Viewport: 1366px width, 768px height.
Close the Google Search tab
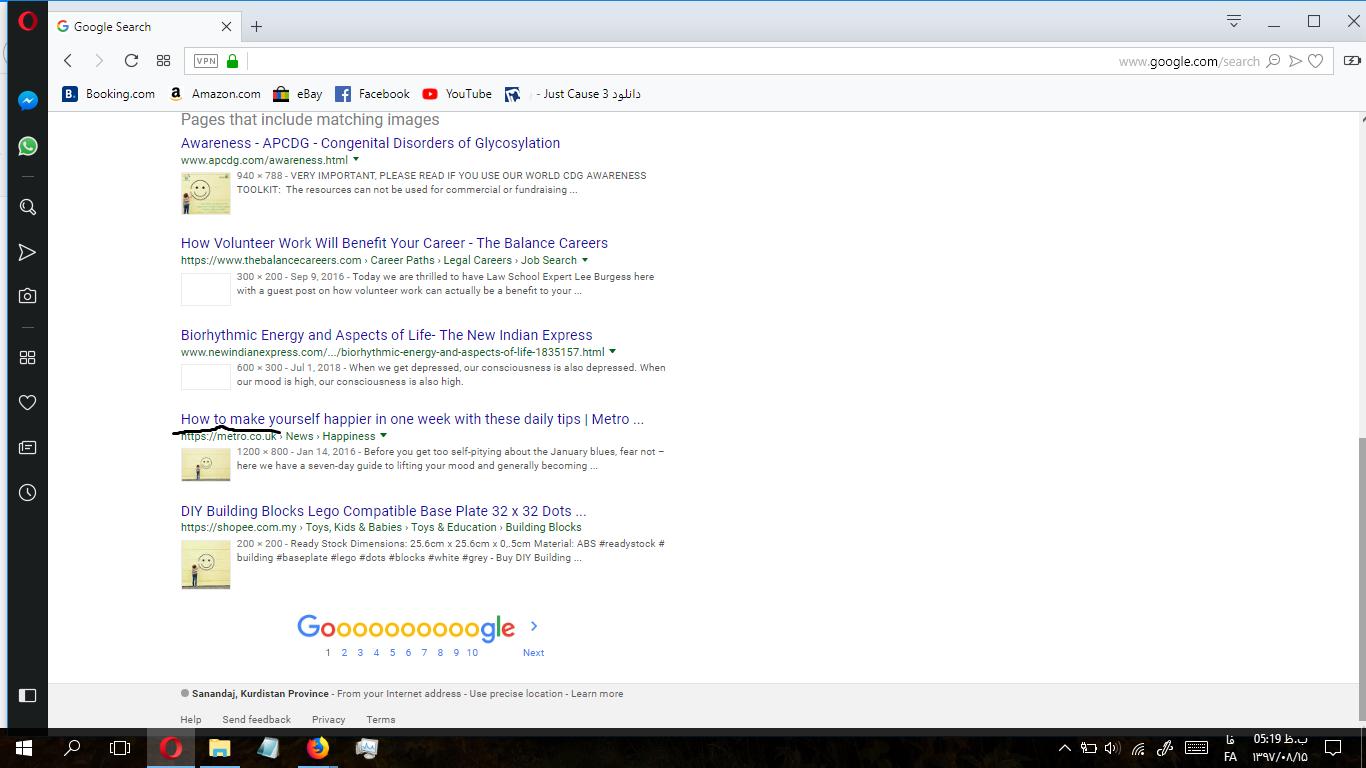[x=227, y=27]
